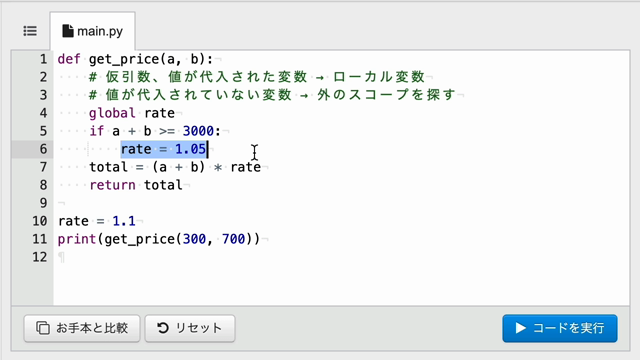
Task: Click the file icon on main.py tab
Action: (68, 31)
